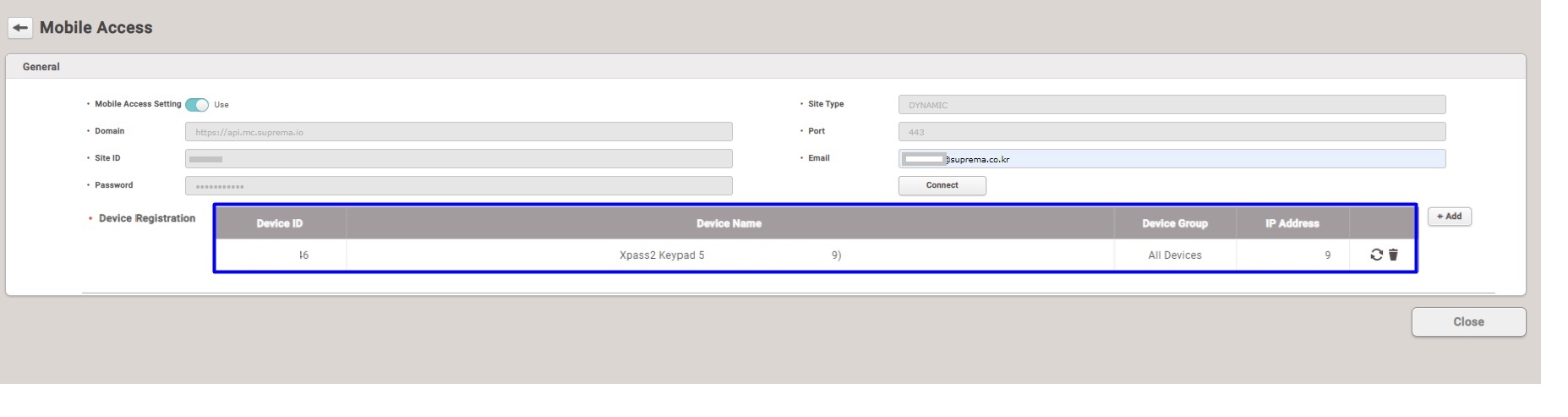
Task: Select the Xpass2 Keypad 5 device row
Action: [662, 255]
